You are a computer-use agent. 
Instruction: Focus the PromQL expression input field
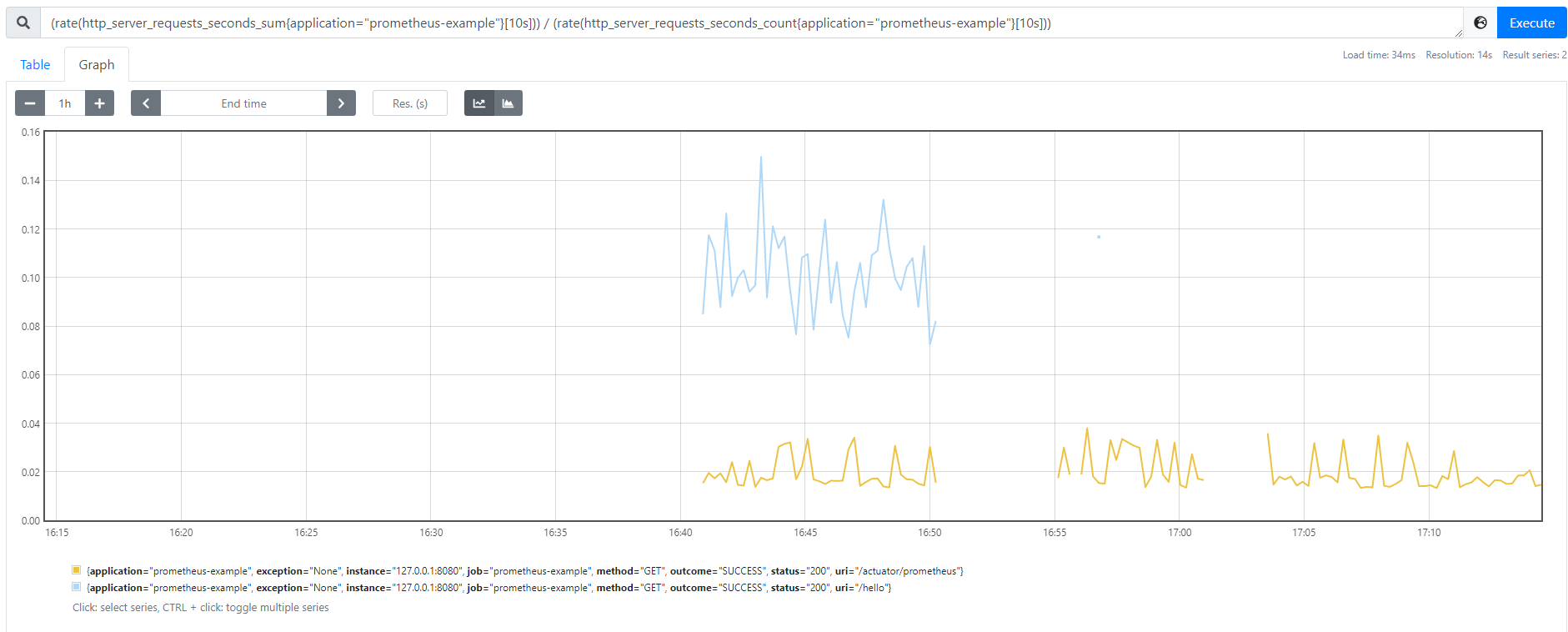[x=750, y=23]
